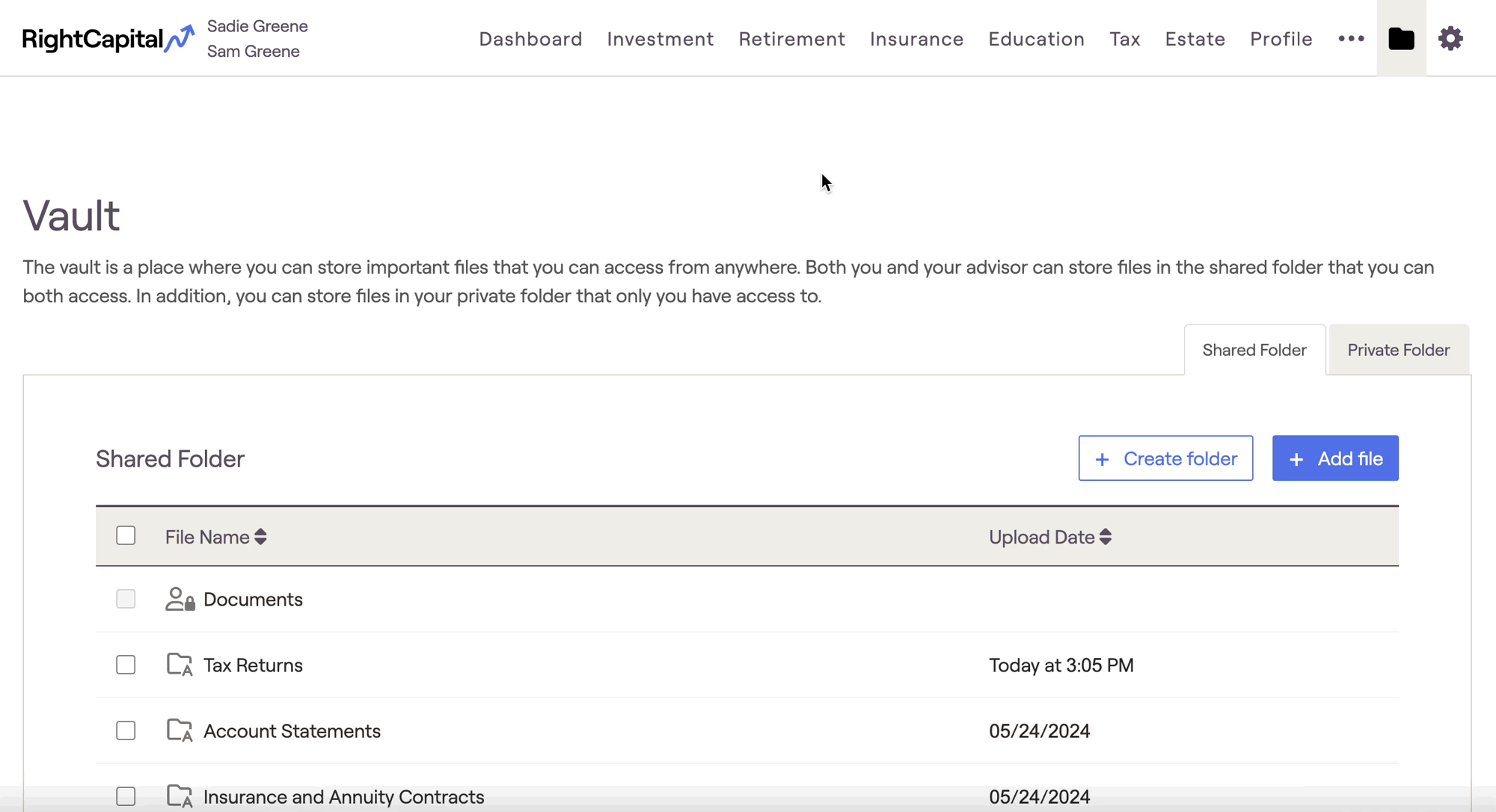Go to the Retirement menu
The height and width of the screenshot is (812, 1496).
tap(791, 39)
